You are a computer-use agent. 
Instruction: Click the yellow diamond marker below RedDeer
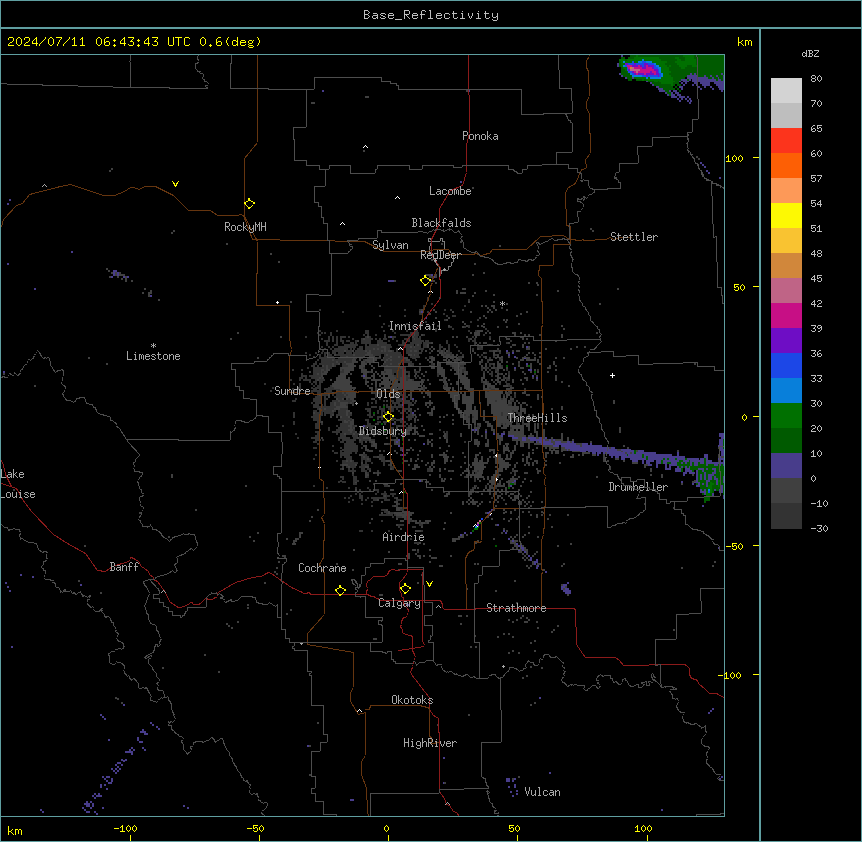tap(426, 281)
